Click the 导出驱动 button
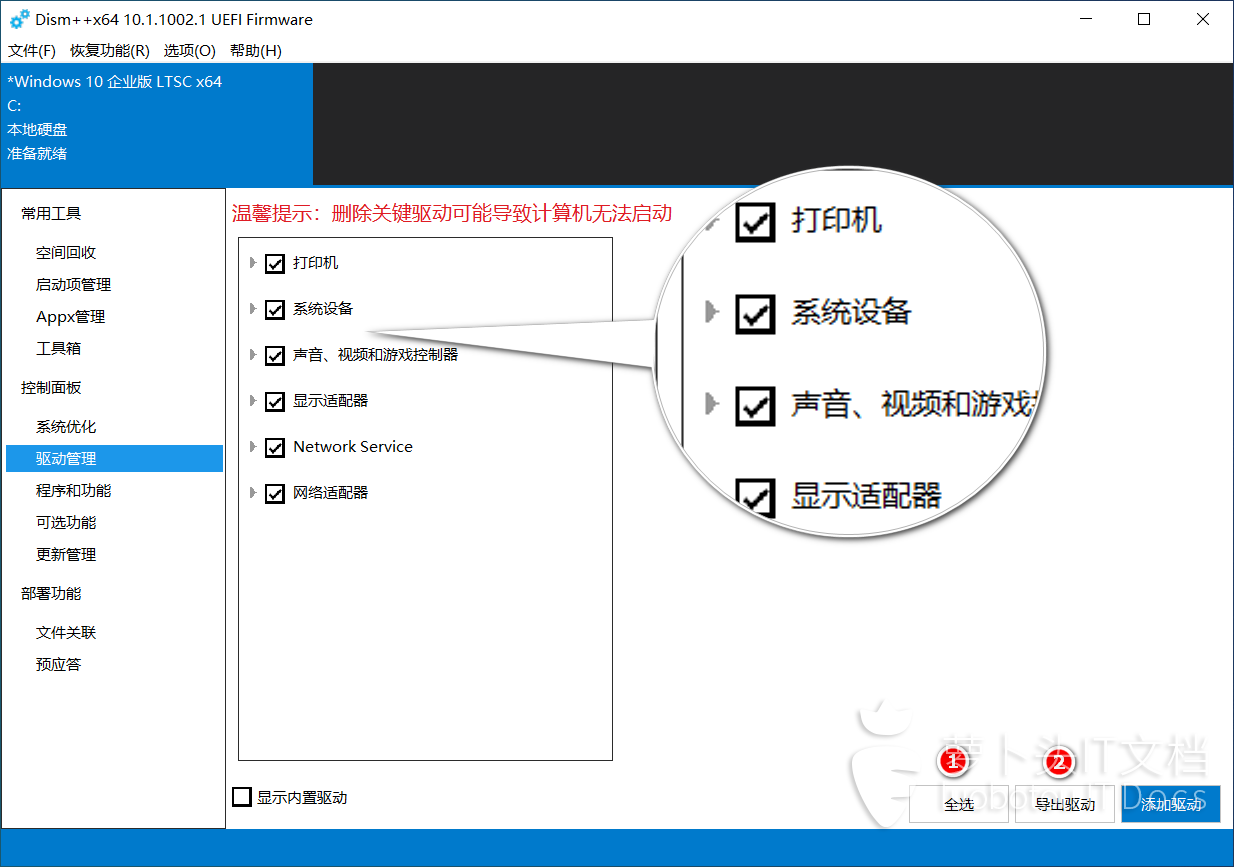 [x=1065, y=804]
